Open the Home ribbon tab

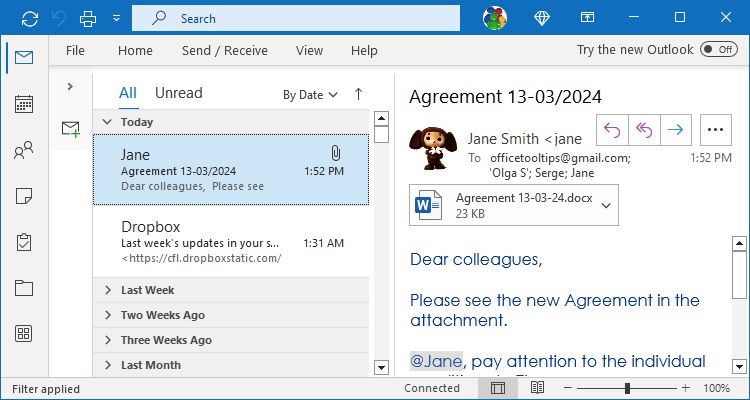point(135,50)
